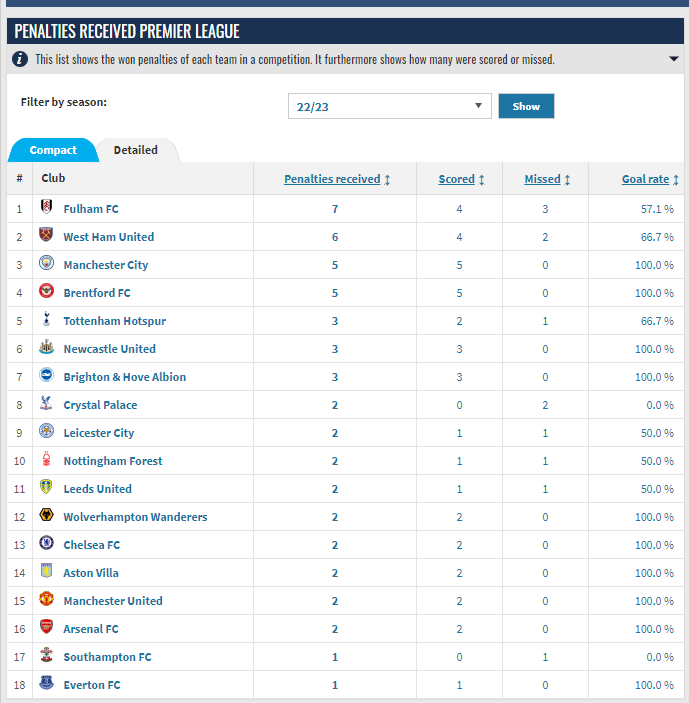Image resolution: width=689 pixels, height=703 pixels.
Task: Click Leicester City's goal rate 50.0 %
Action: click(657, 433)
